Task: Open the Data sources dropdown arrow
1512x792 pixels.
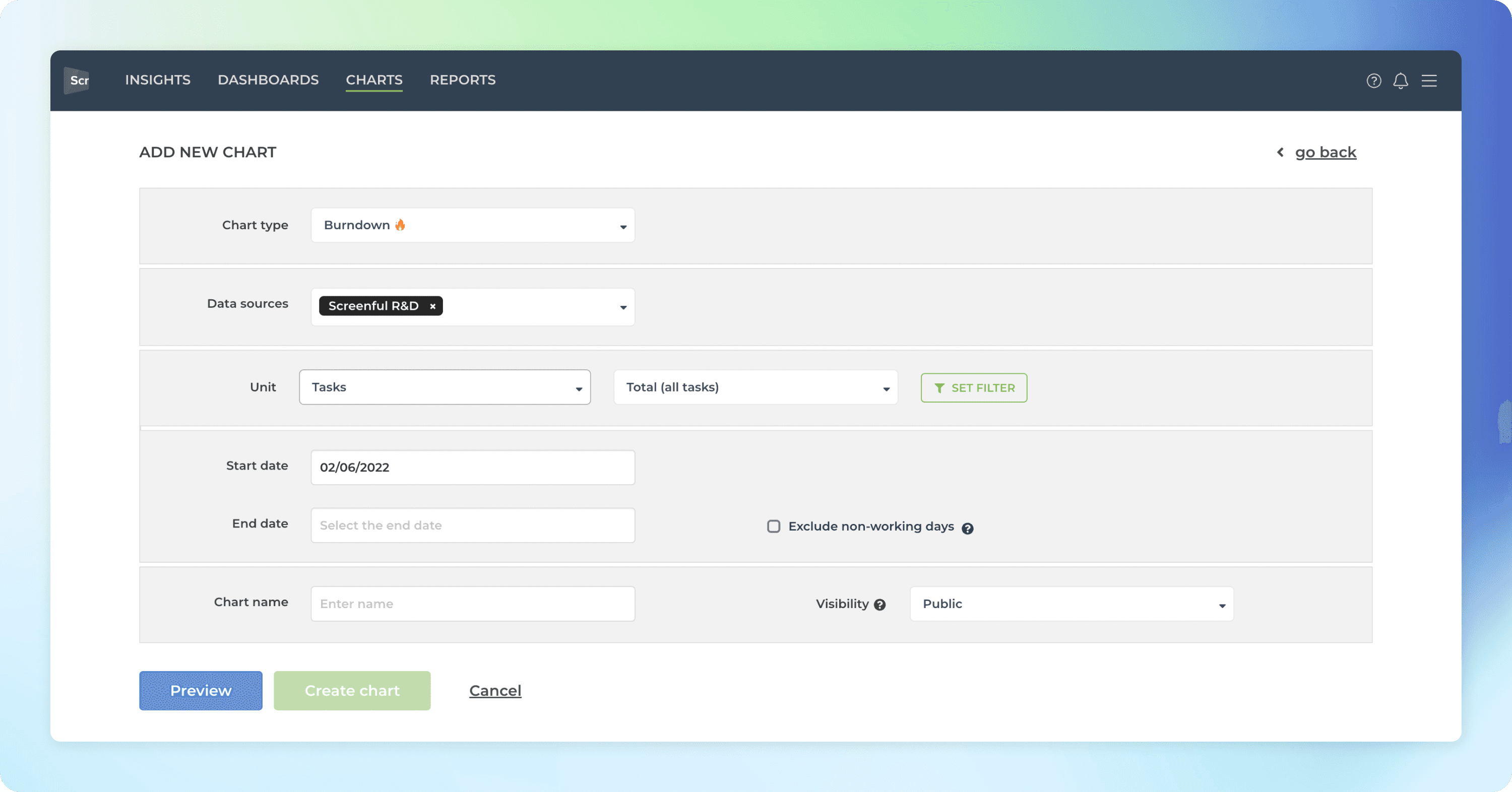Action: tap(623, 307)
